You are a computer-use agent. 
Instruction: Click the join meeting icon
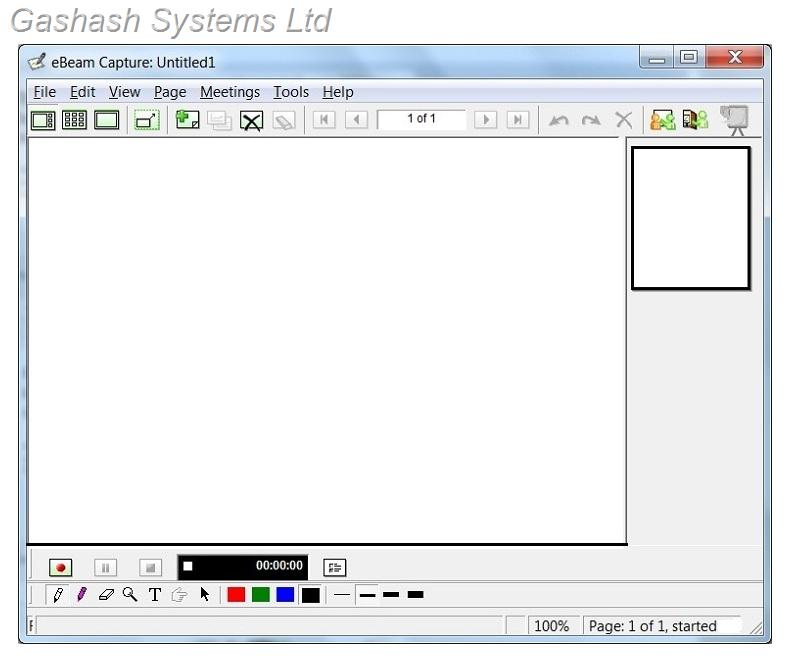[695, 120]
